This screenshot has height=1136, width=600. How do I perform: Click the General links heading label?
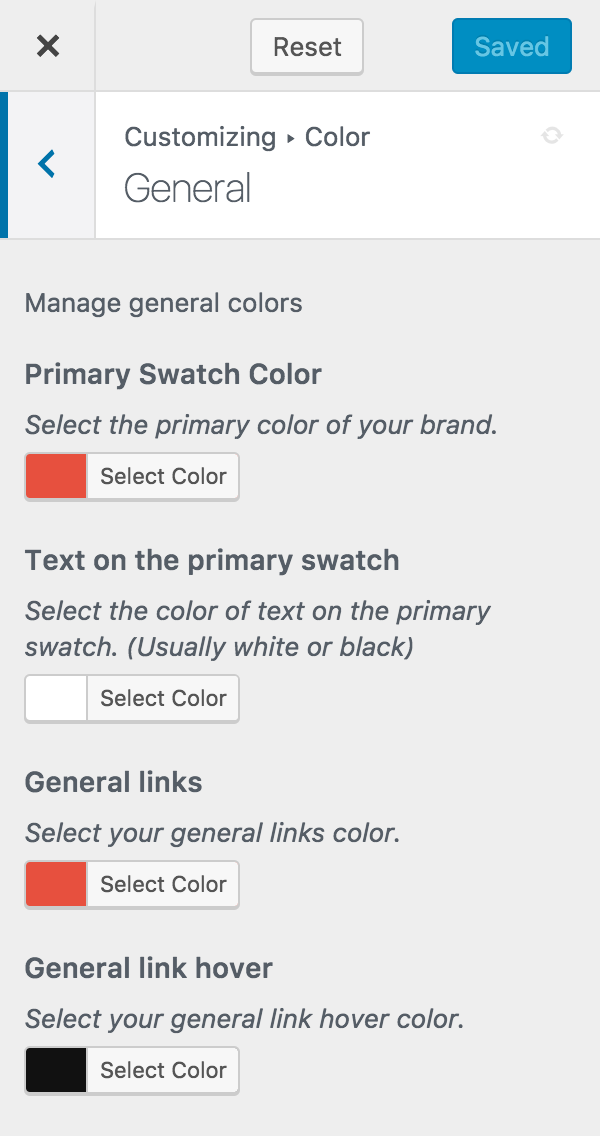(114, 782)
